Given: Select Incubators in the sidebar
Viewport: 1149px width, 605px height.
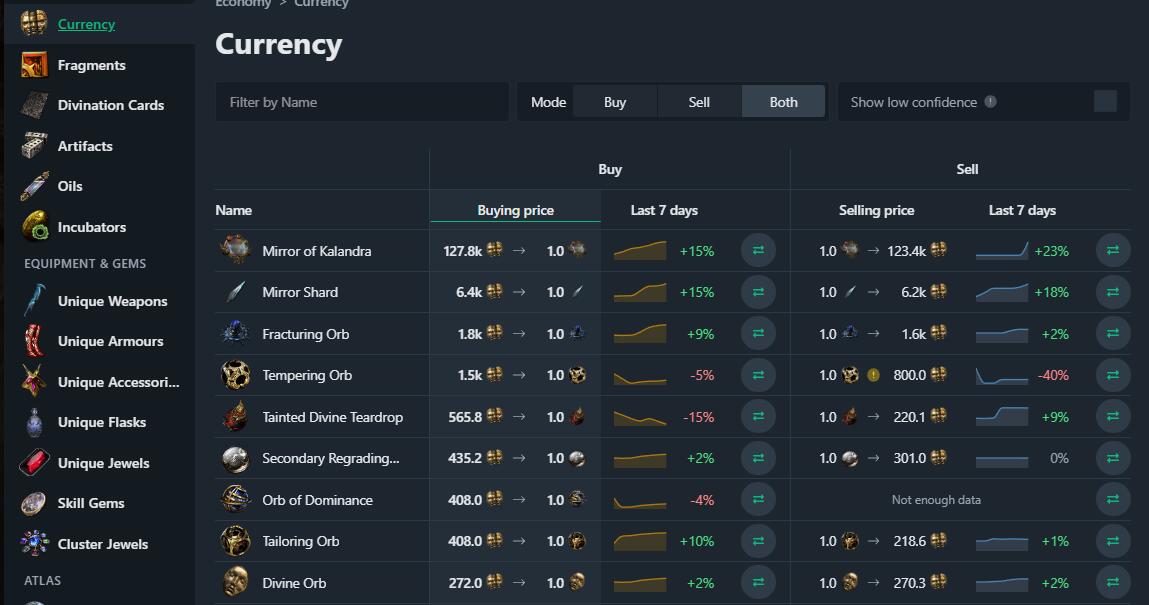Looking at the screenshot, I should pyautogui.click(x=92, y=227).
